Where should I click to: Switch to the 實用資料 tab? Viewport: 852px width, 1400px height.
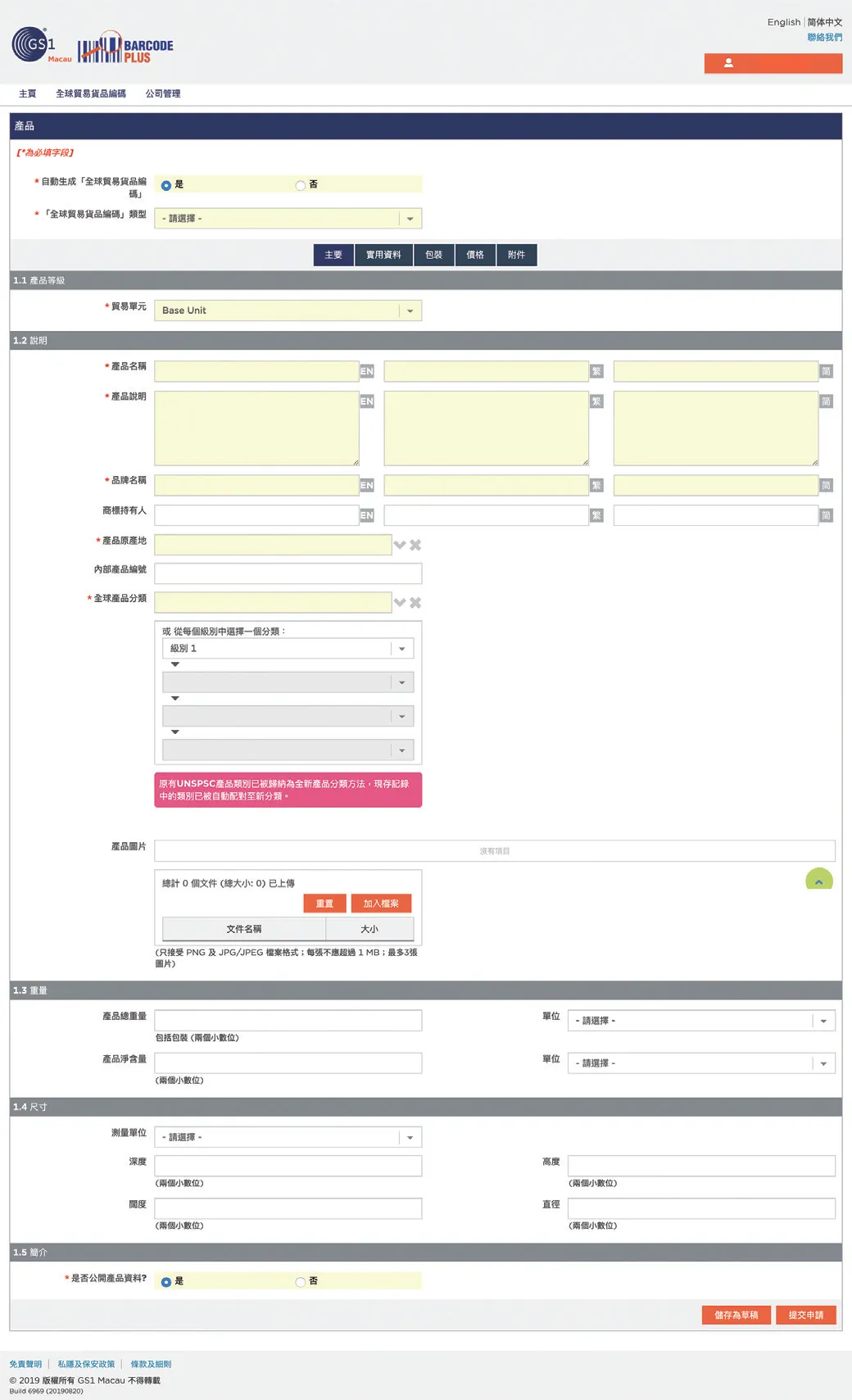383,255
